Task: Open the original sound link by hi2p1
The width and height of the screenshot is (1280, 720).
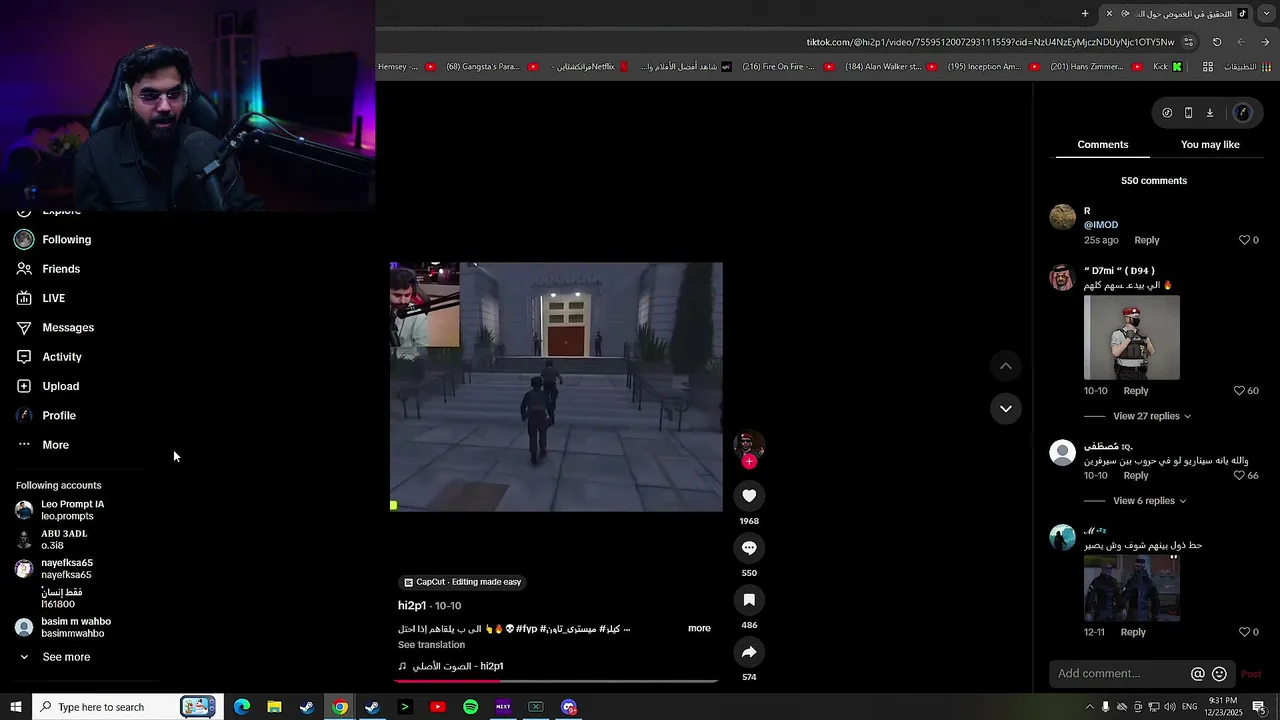Action: [x=451, y=666]
